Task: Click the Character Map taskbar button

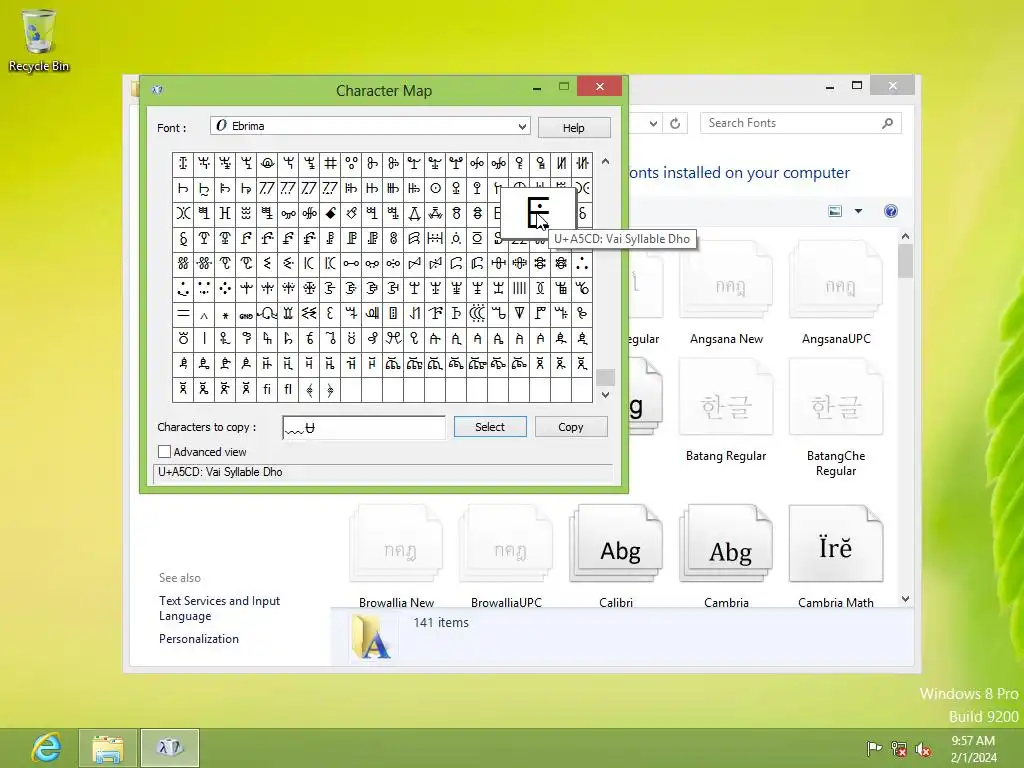Action: click(170, 748)
